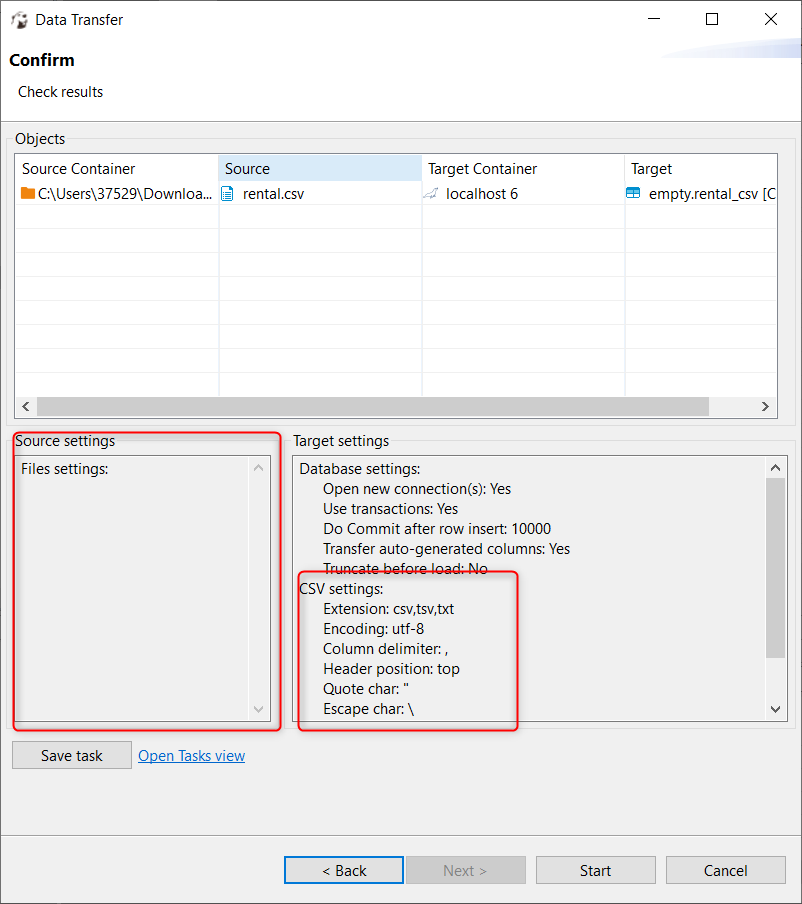The width and height of the screenshot is (802, 904).
Task: Click the scroll-up arrow in Target settings
Action: 775,466
